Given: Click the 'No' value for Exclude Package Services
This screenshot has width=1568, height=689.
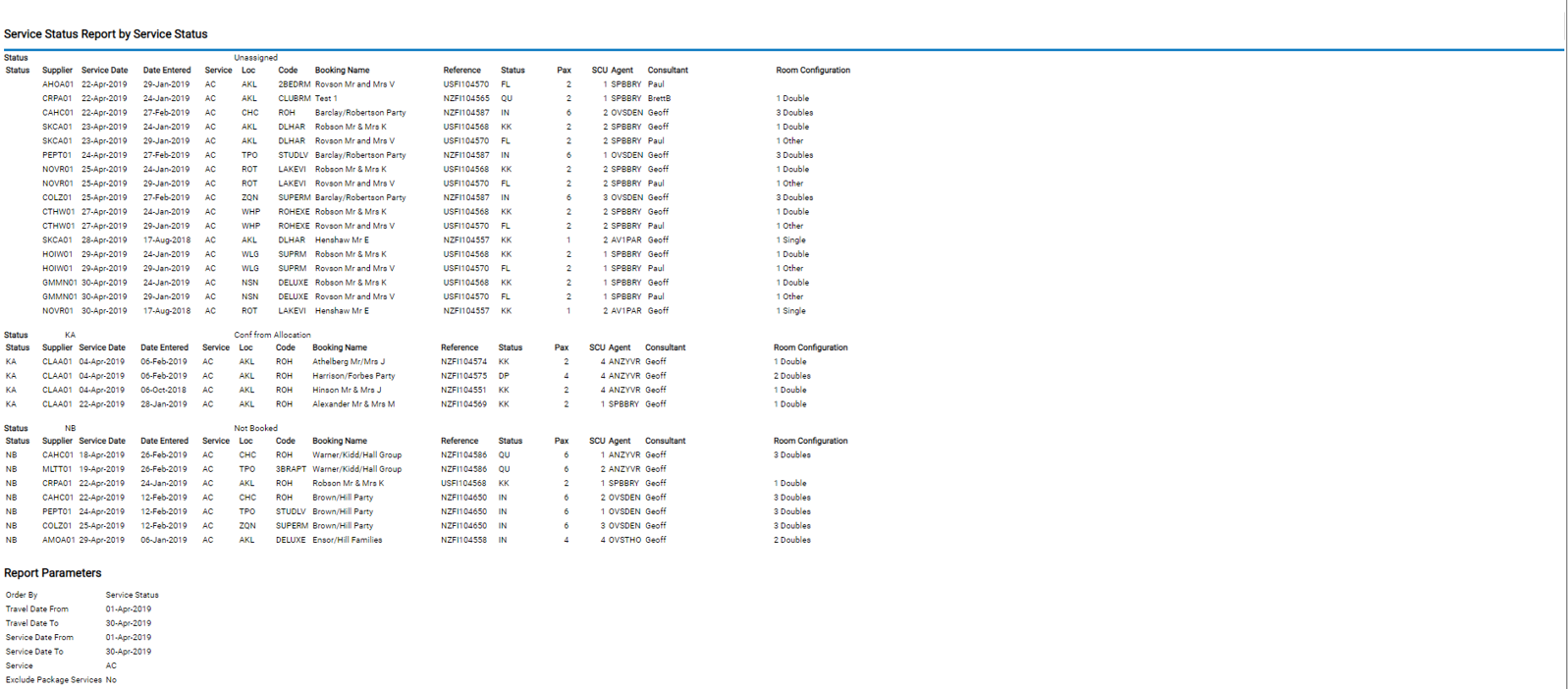Looking at the screenshot, I should [x=111, y=680].
